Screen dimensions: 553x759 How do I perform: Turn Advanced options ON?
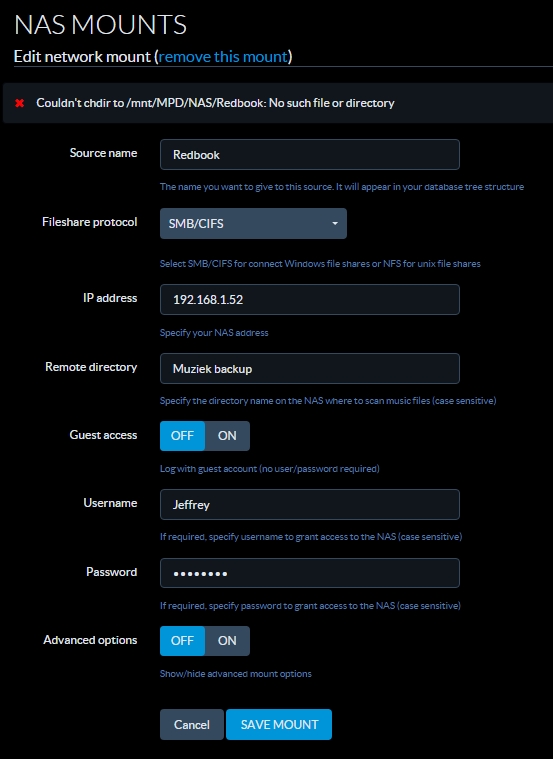point(227,641)
